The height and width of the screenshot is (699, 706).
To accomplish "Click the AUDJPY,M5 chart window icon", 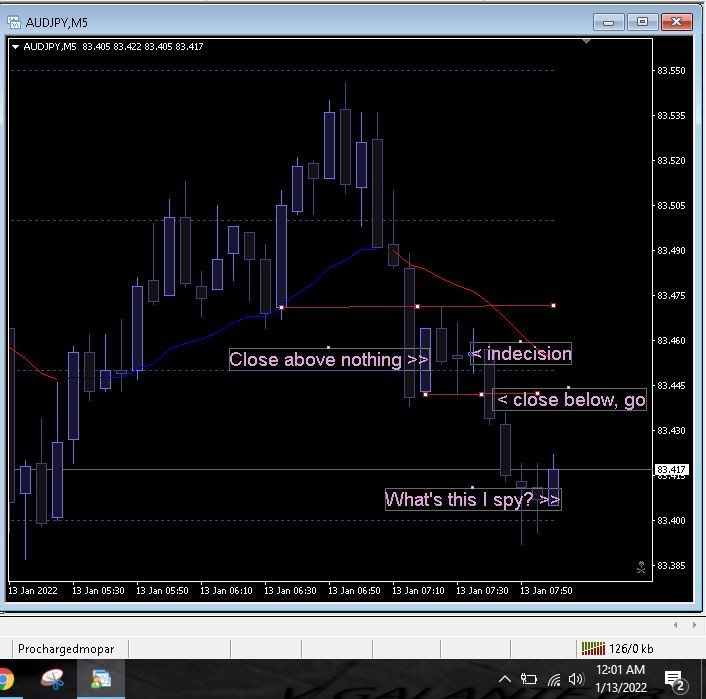I will click(14, 22).
